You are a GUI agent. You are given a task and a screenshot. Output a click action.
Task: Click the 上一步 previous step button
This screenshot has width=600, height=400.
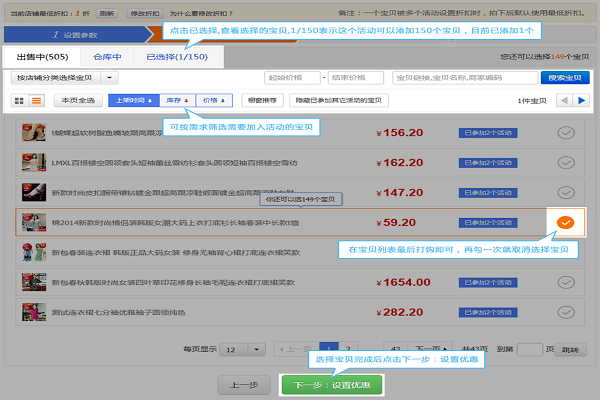pyautogui.click(x=244, y=385)
